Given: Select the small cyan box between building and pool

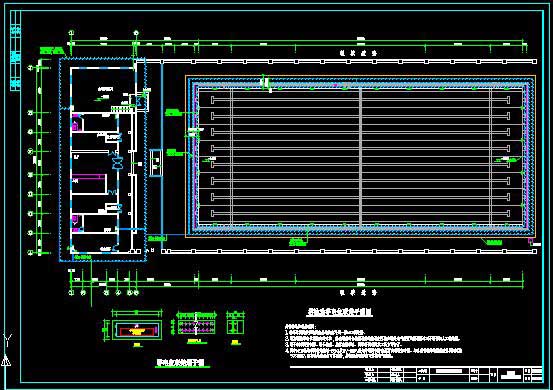Looking at the screenshot, I should coord(156,163).
